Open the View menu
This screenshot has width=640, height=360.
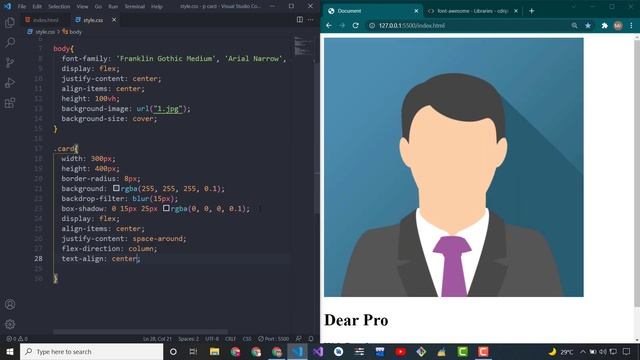coord(82,7)
